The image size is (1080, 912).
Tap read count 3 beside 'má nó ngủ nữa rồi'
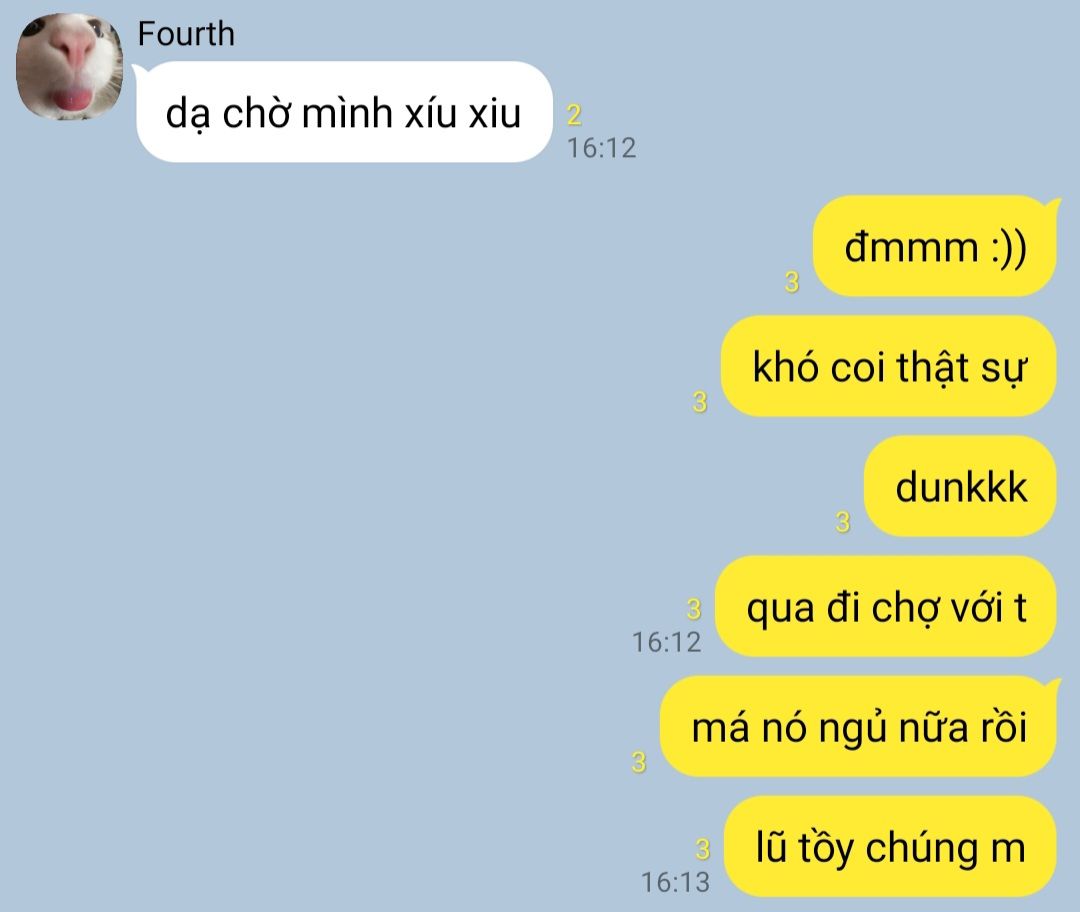coord(639,762)
